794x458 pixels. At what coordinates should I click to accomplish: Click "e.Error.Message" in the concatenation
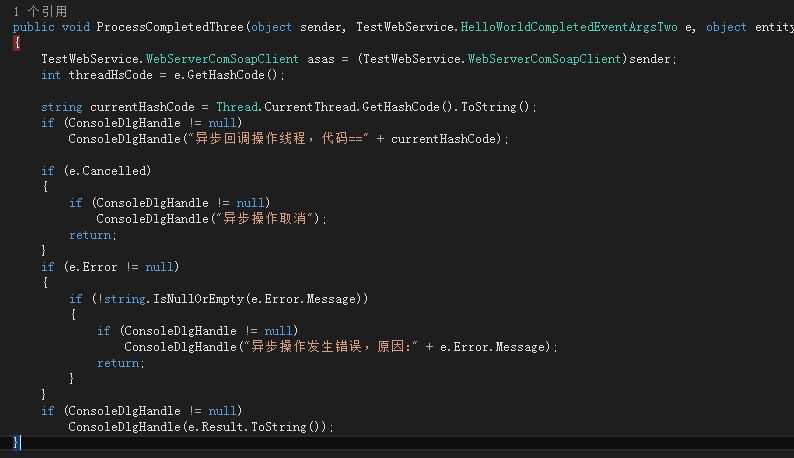[492, 347]
